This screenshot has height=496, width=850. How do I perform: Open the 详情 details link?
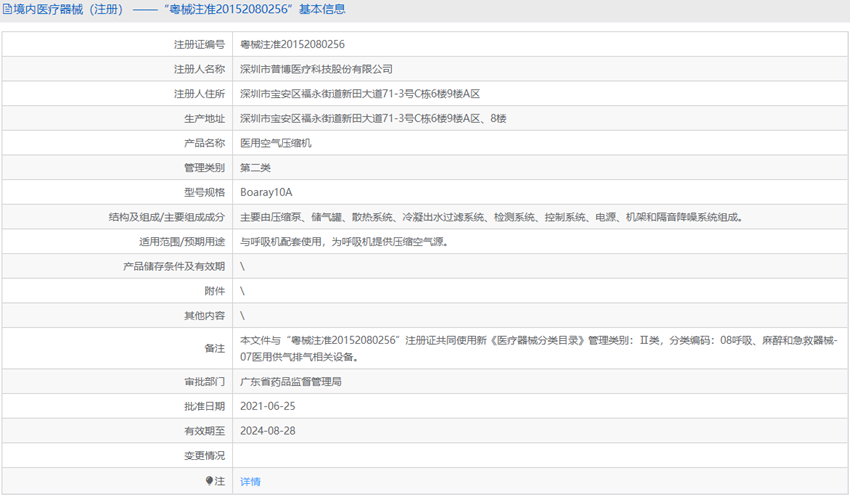click(x=250, y=481)
